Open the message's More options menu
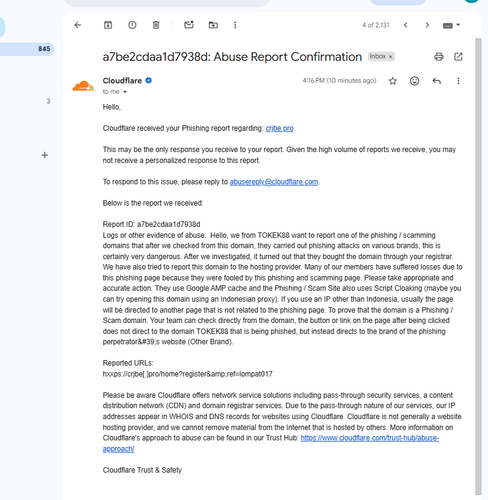Viewport: 488px width, 500px height. coord(458,81)
